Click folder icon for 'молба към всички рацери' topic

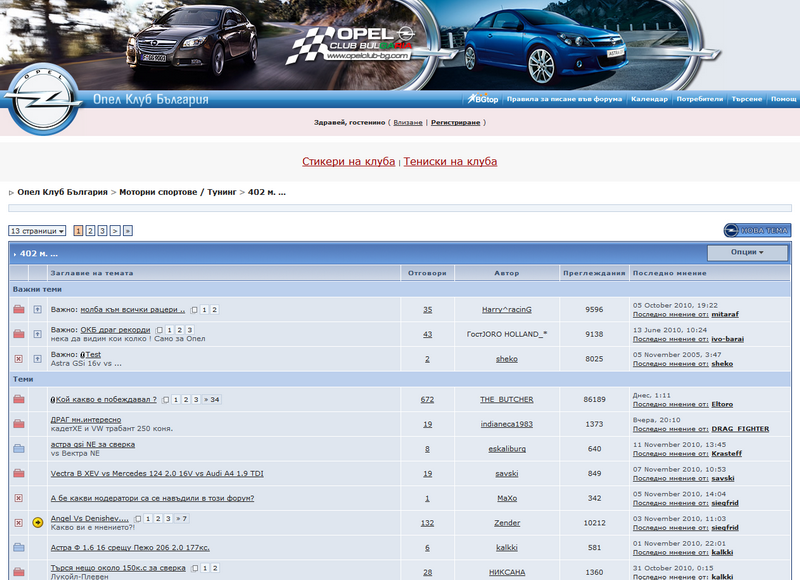pos(19,309)
